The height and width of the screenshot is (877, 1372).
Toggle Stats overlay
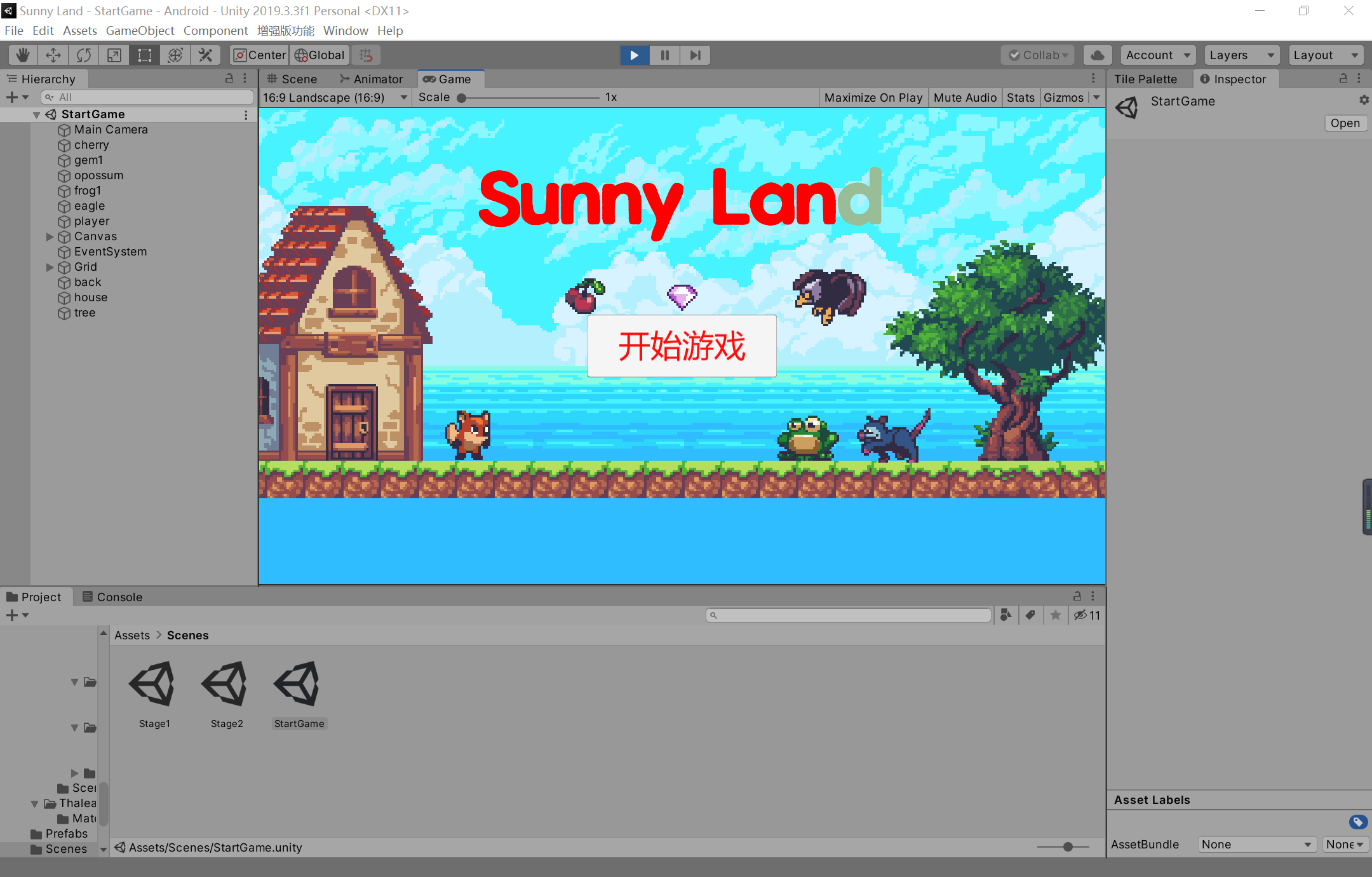tap(1020, 97)
